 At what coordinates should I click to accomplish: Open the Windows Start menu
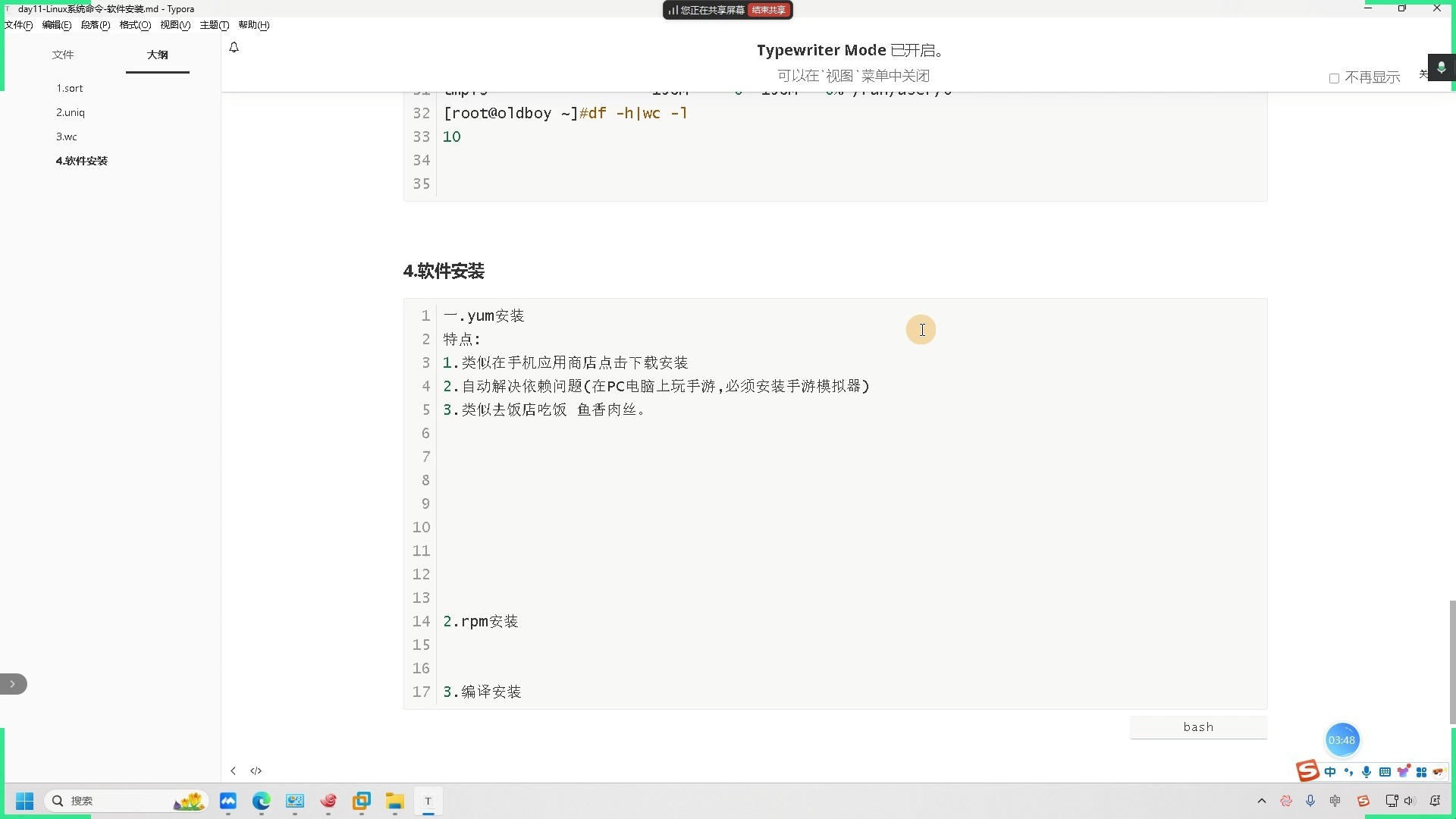point(24,801)
